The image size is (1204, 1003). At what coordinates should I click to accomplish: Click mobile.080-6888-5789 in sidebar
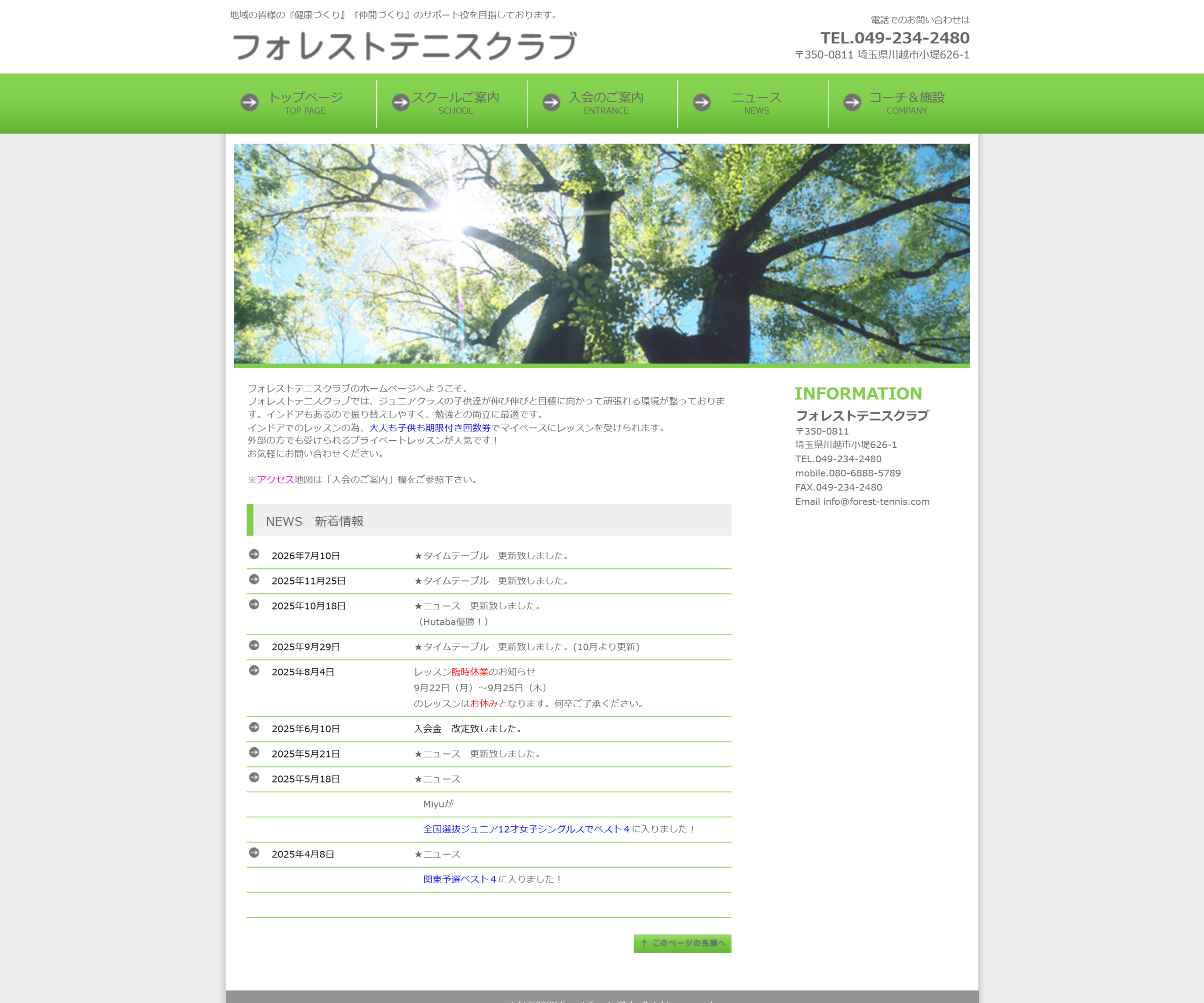click(x=848, y=474)
